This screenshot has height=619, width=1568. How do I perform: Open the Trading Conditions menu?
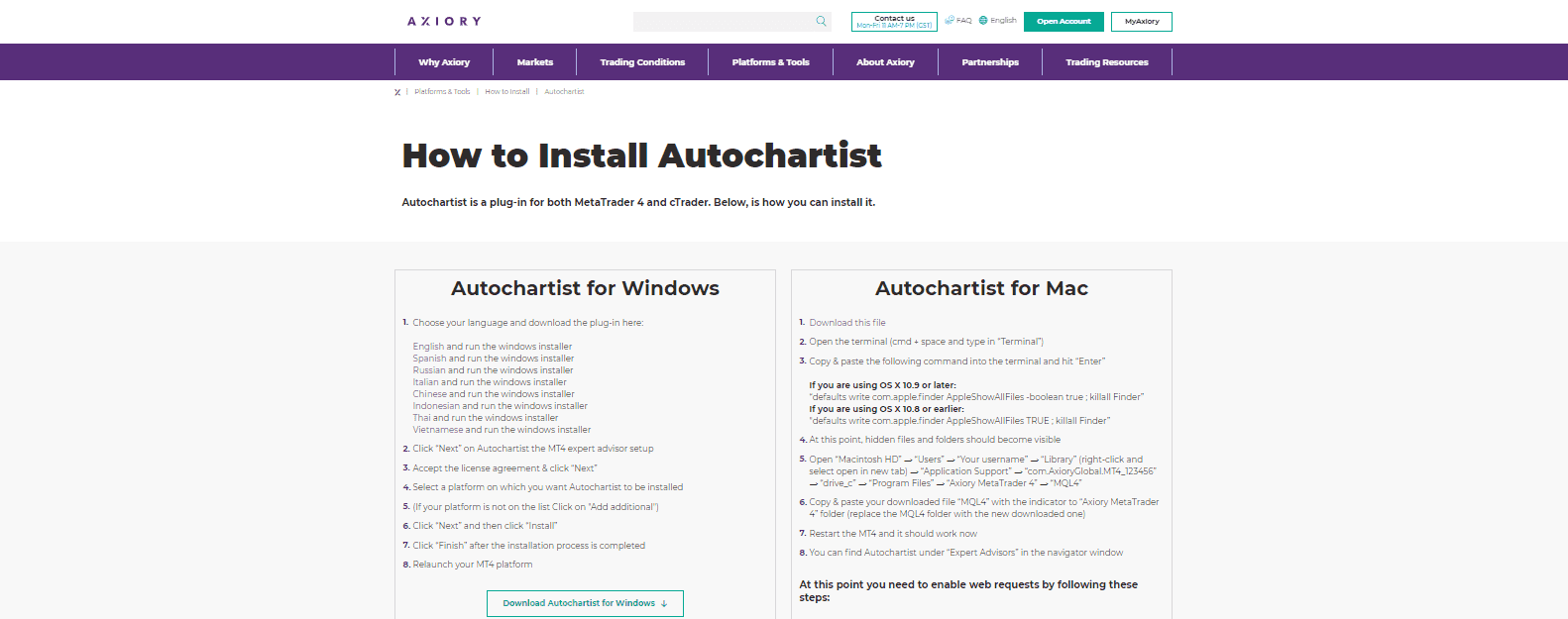[x=642, y=62]
